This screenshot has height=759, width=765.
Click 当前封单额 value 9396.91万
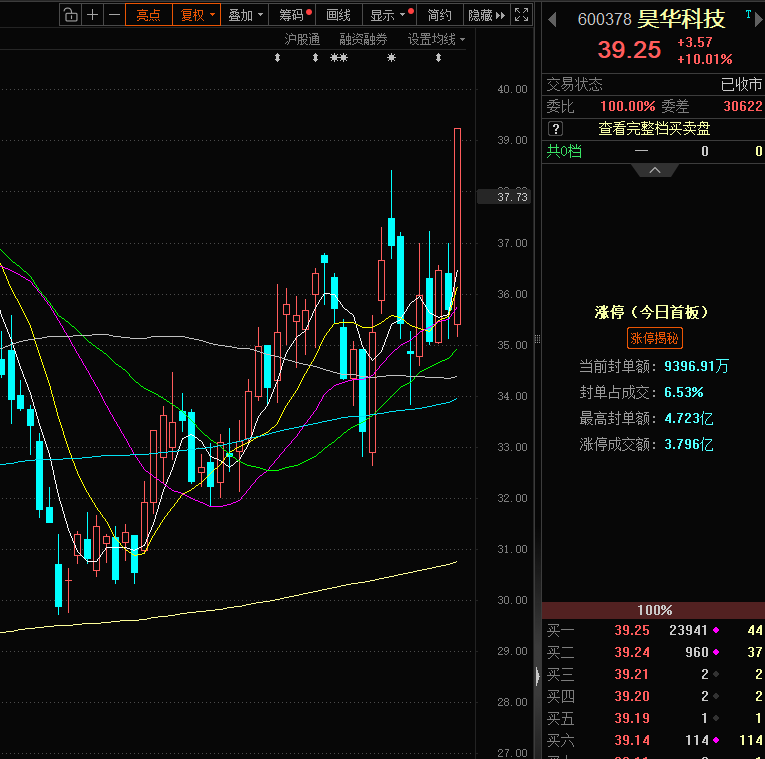click(x=697, y=366)
